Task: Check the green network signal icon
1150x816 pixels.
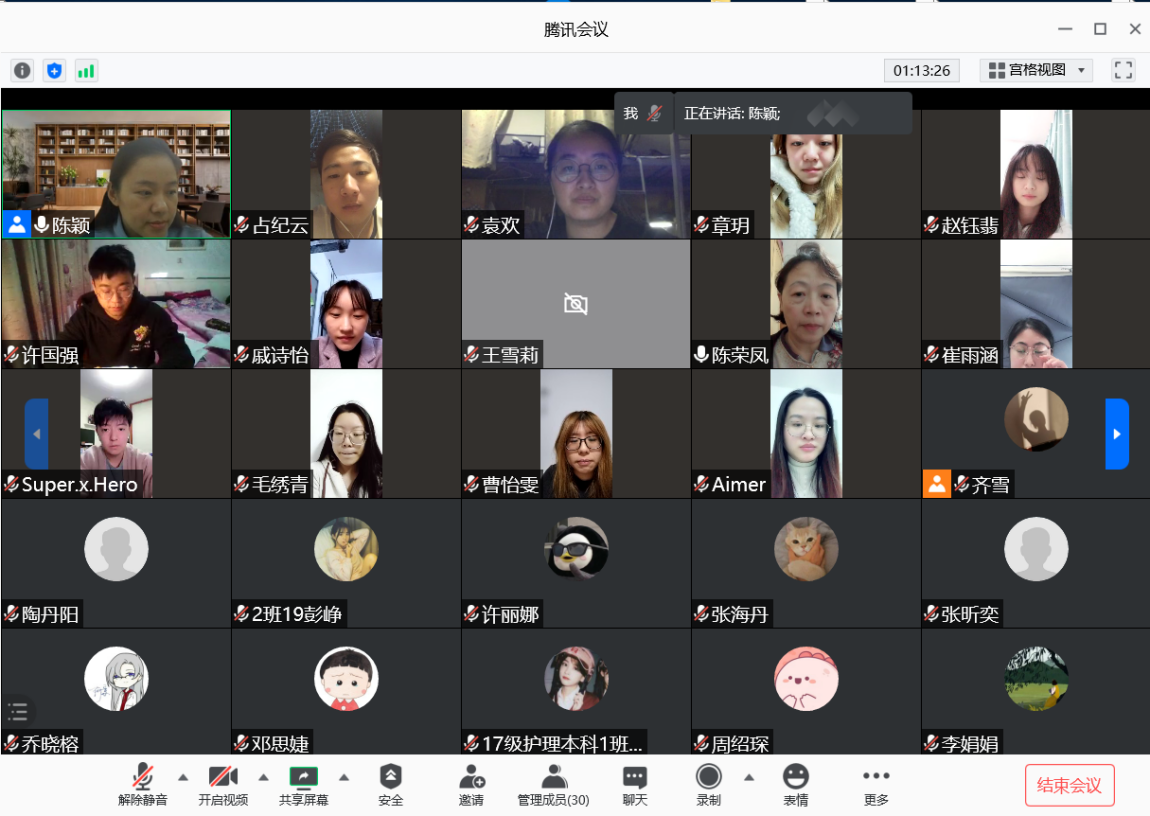Action: coord(86,70)
